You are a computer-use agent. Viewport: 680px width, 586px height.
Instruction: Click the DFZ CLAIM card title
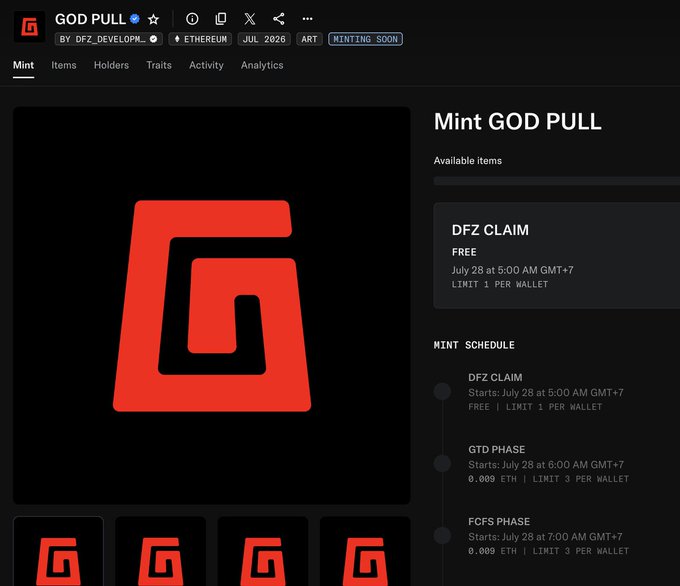490,230
